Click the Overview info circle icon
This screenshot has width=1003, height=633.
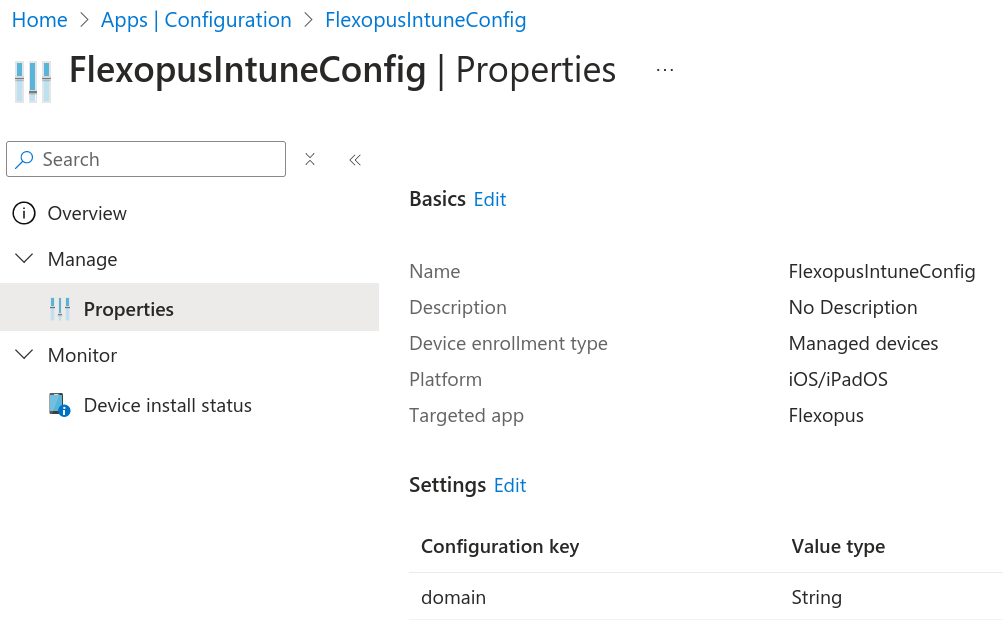24,213
